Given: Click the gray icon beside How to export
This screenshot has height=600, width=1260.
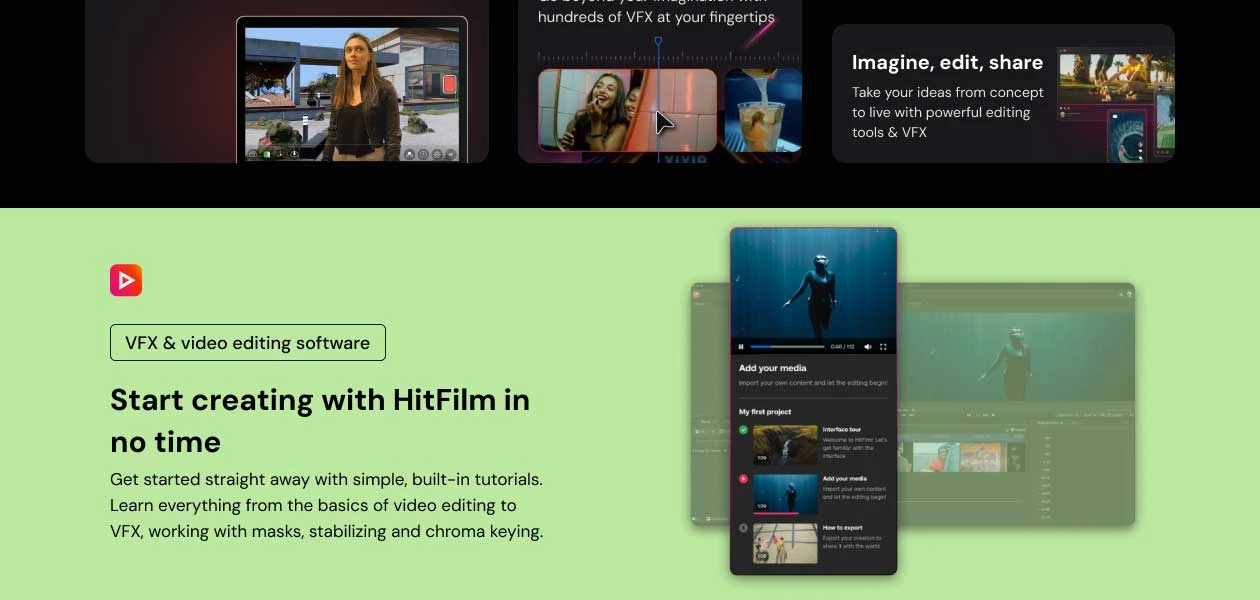Looking at the screenshot, I should [x=743, y=528].
